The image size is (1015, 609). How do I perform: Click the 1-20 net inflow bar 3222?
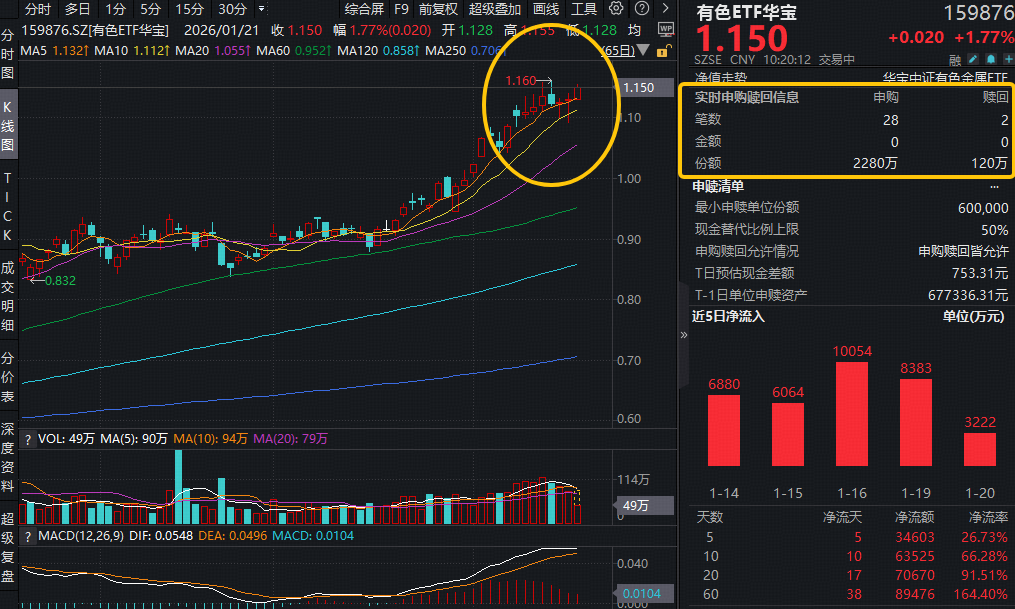click(979, 449)
